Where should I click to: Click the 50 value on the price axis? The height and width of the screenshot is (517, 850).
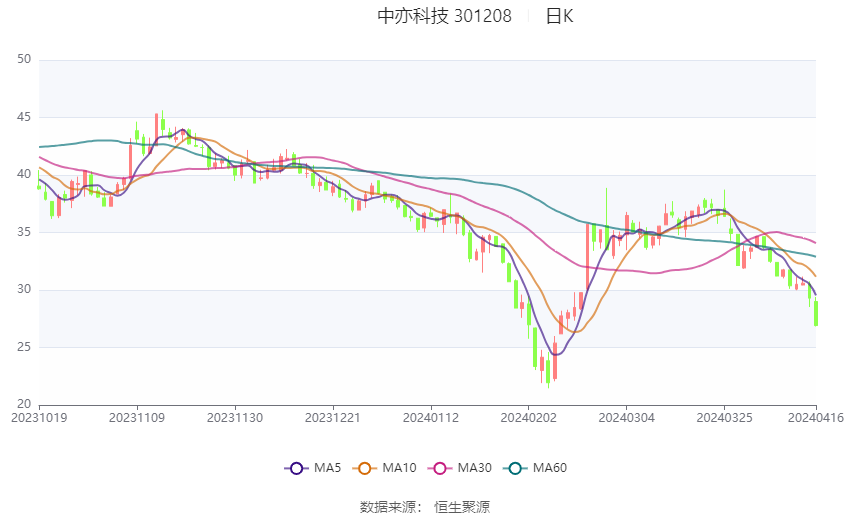[x=25, y=60]
